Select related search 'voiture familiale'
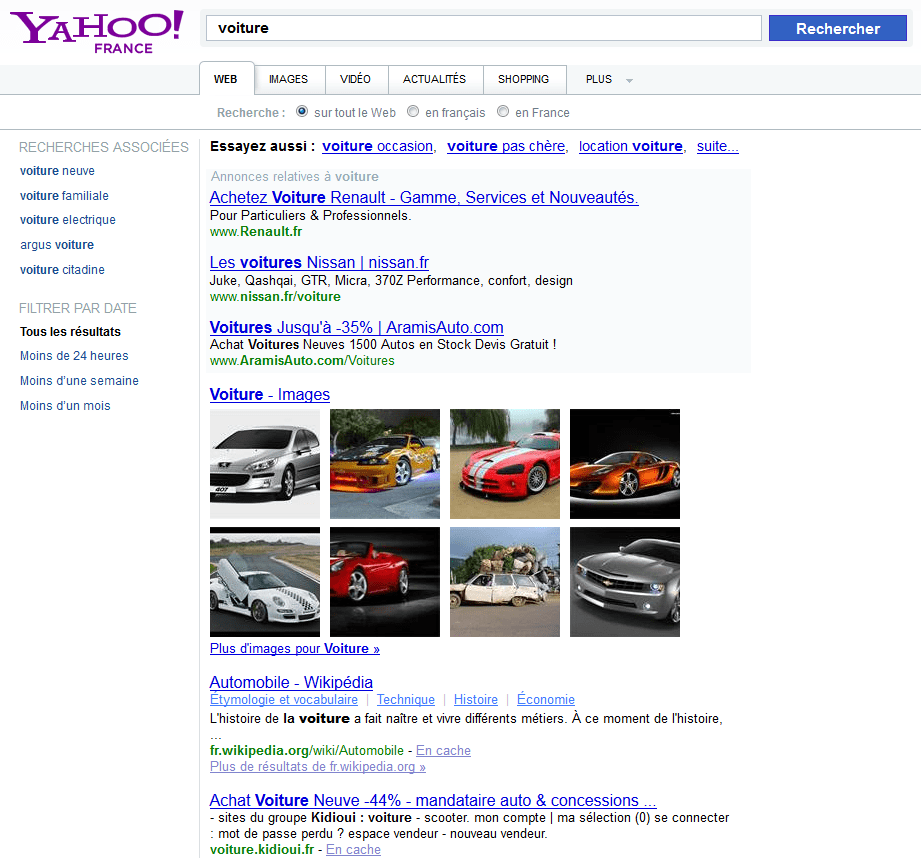This screenshot has width=921, height=858. point(64,196)
